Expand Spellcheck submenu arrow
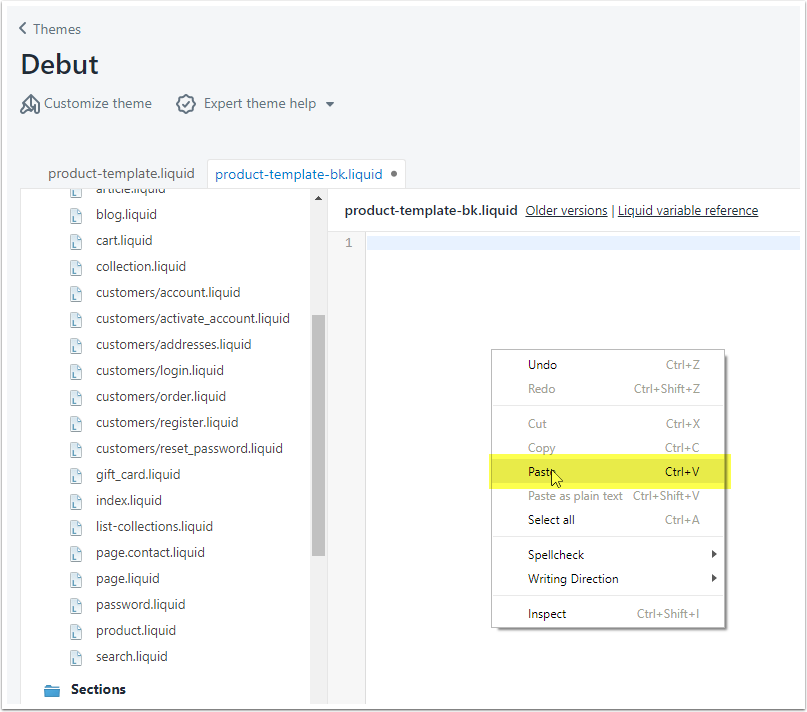807x712 pixels. pyautogui.click(x=714, y=554)
